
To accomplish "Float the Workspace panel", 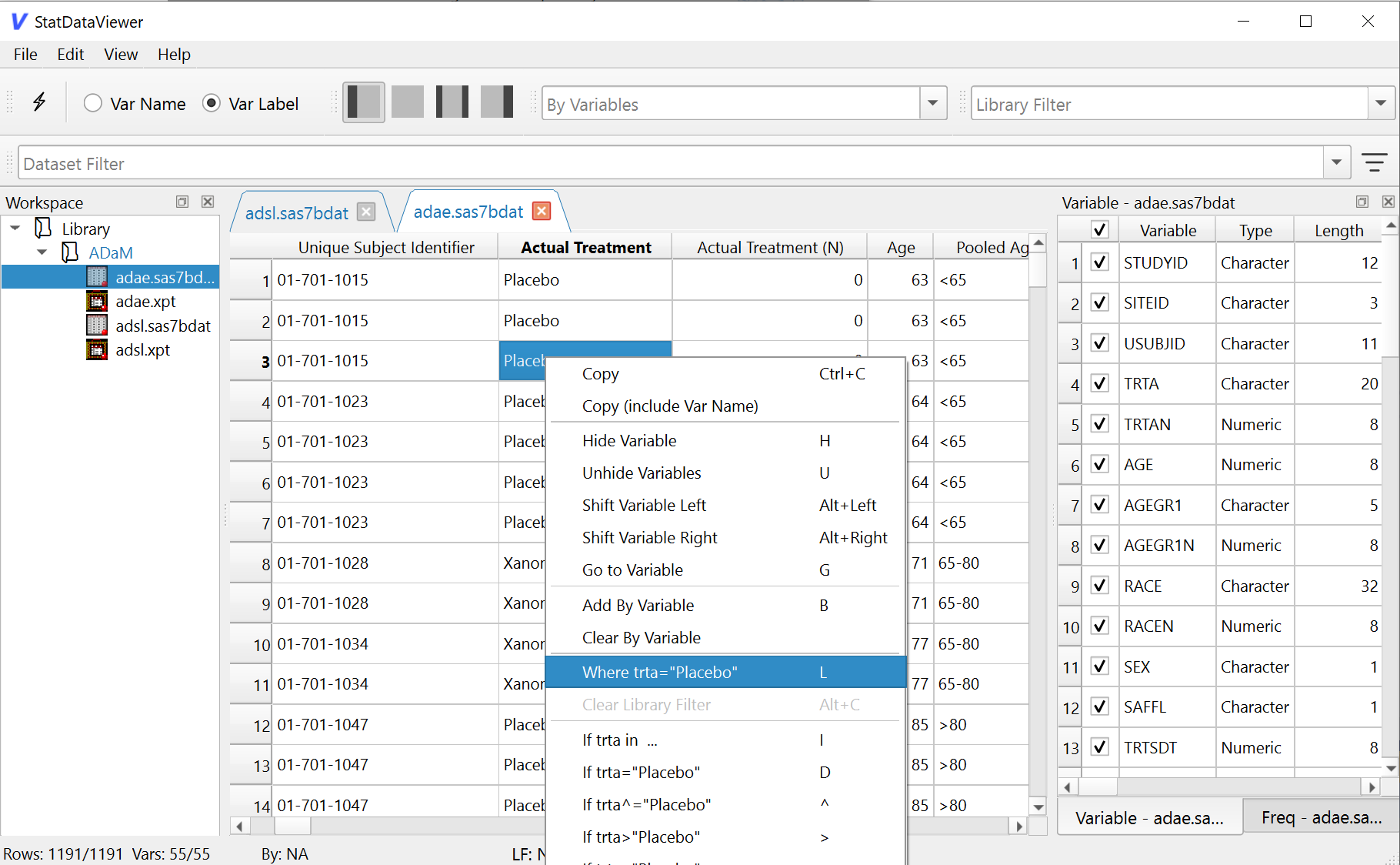I will (182, 202).
